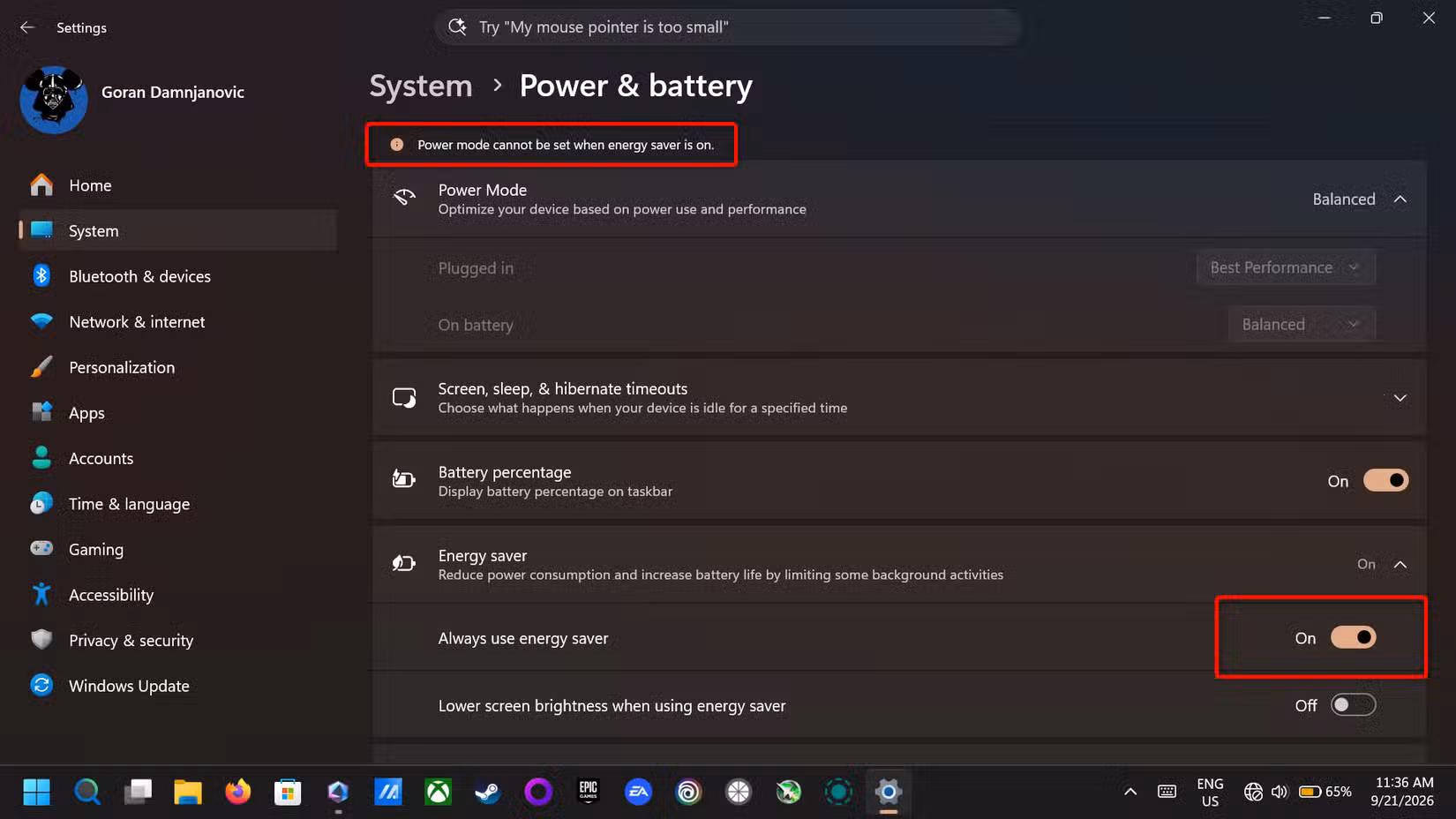Click the ENG US language indicator
This screenshot has width=1456, height=819.
tap(1210, 793)
